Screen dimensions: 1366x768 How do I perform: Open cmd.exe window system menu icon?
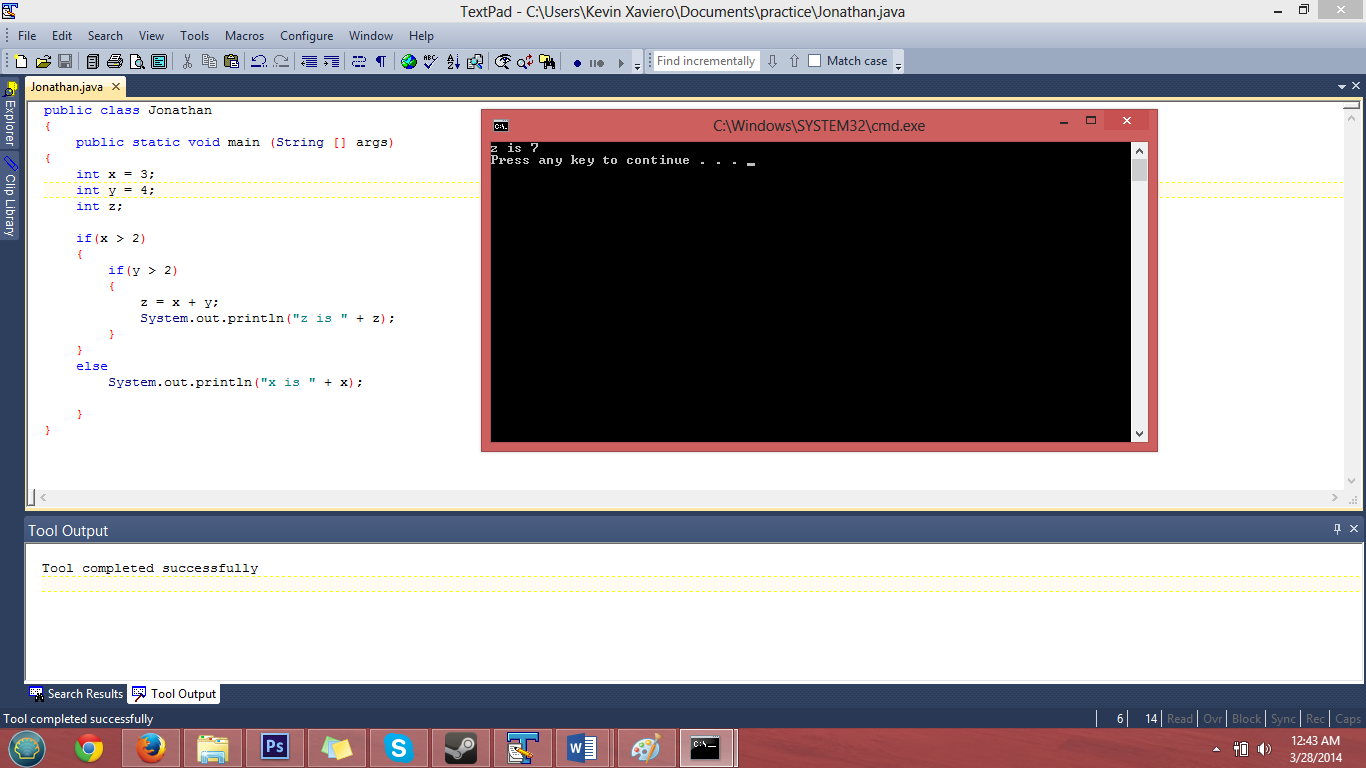pyautogui.click(x=501, y=125)
